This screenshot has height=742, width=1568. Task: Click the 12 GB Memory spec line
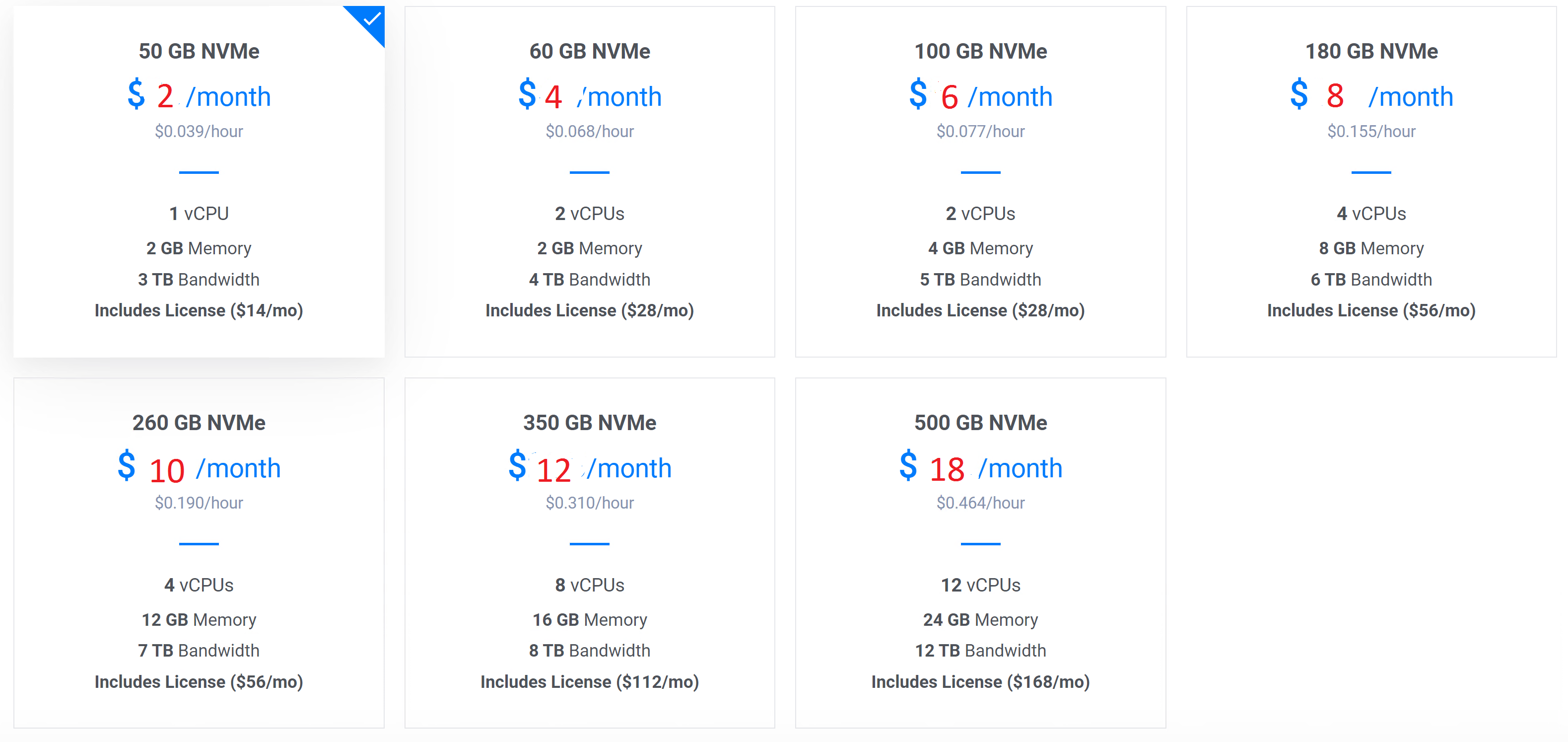tap(199, 620)
